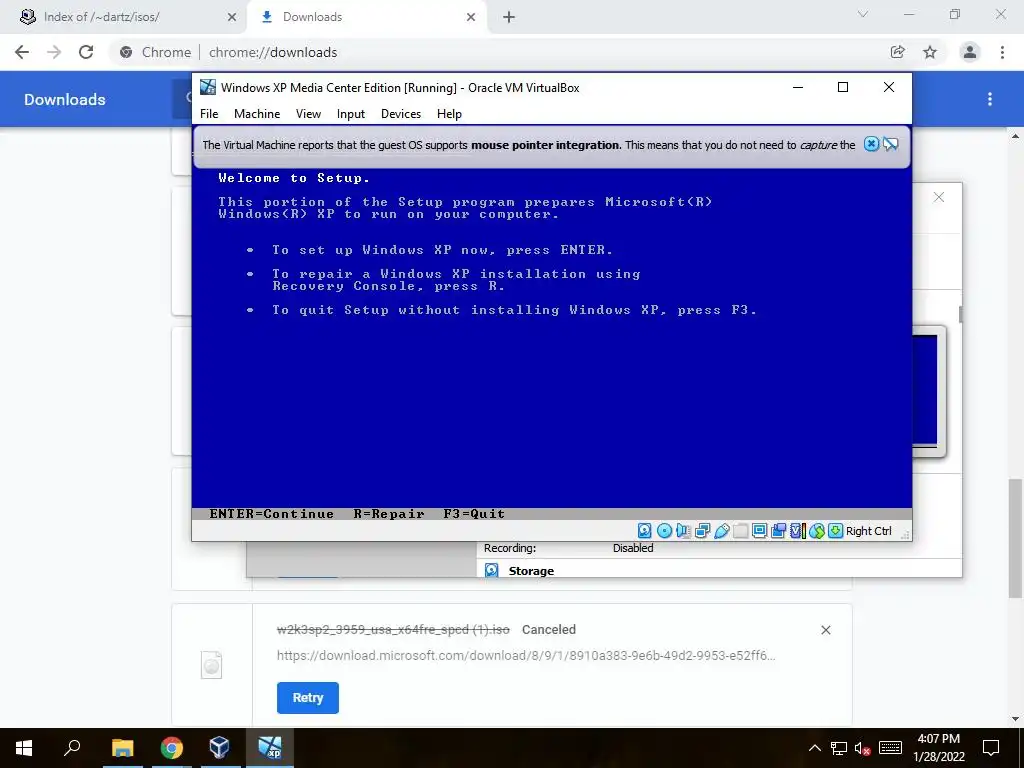Screen dimensions: 1024x768
Task: Open the Windows notification center
Action: coord(991,748)
